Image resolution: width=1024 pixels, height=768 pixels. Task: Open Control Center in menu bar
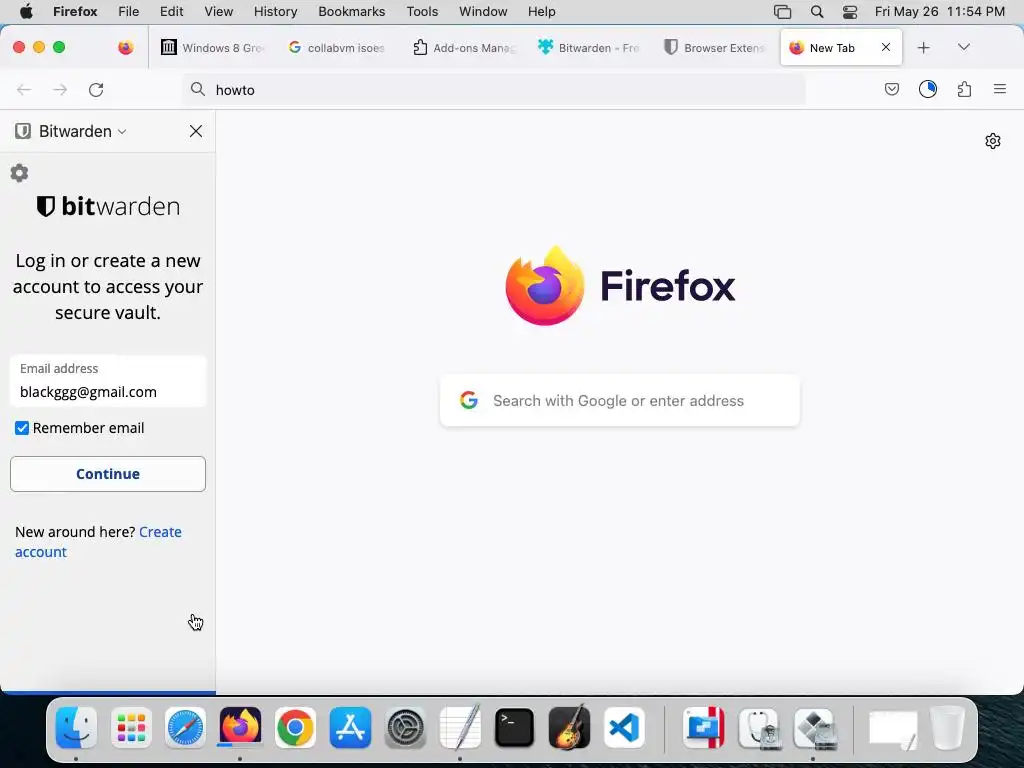[850, 12]
